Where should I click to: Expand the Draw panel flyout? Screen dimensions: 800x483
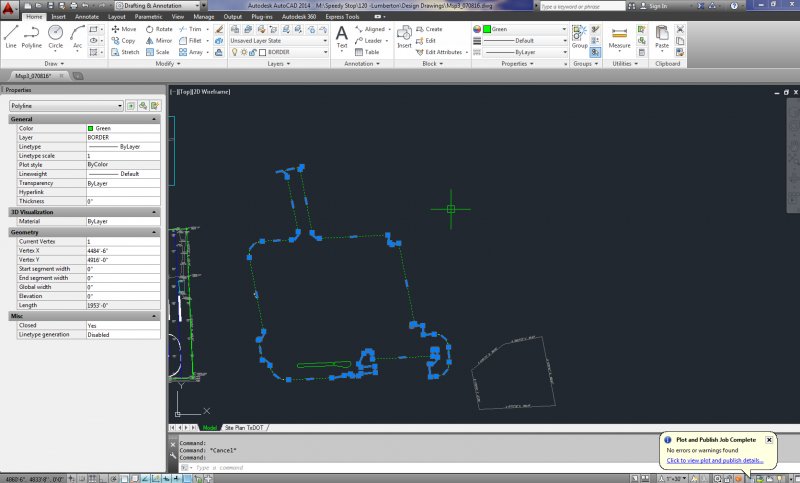click(55, 64)
